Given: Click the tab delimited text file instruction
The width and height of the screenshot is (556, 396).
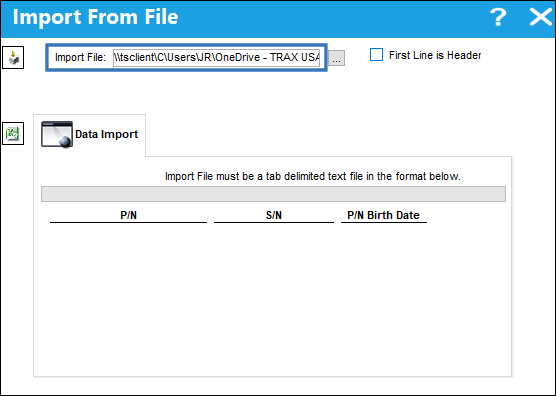Looking at the screenshot, I should tap(313, 176).
